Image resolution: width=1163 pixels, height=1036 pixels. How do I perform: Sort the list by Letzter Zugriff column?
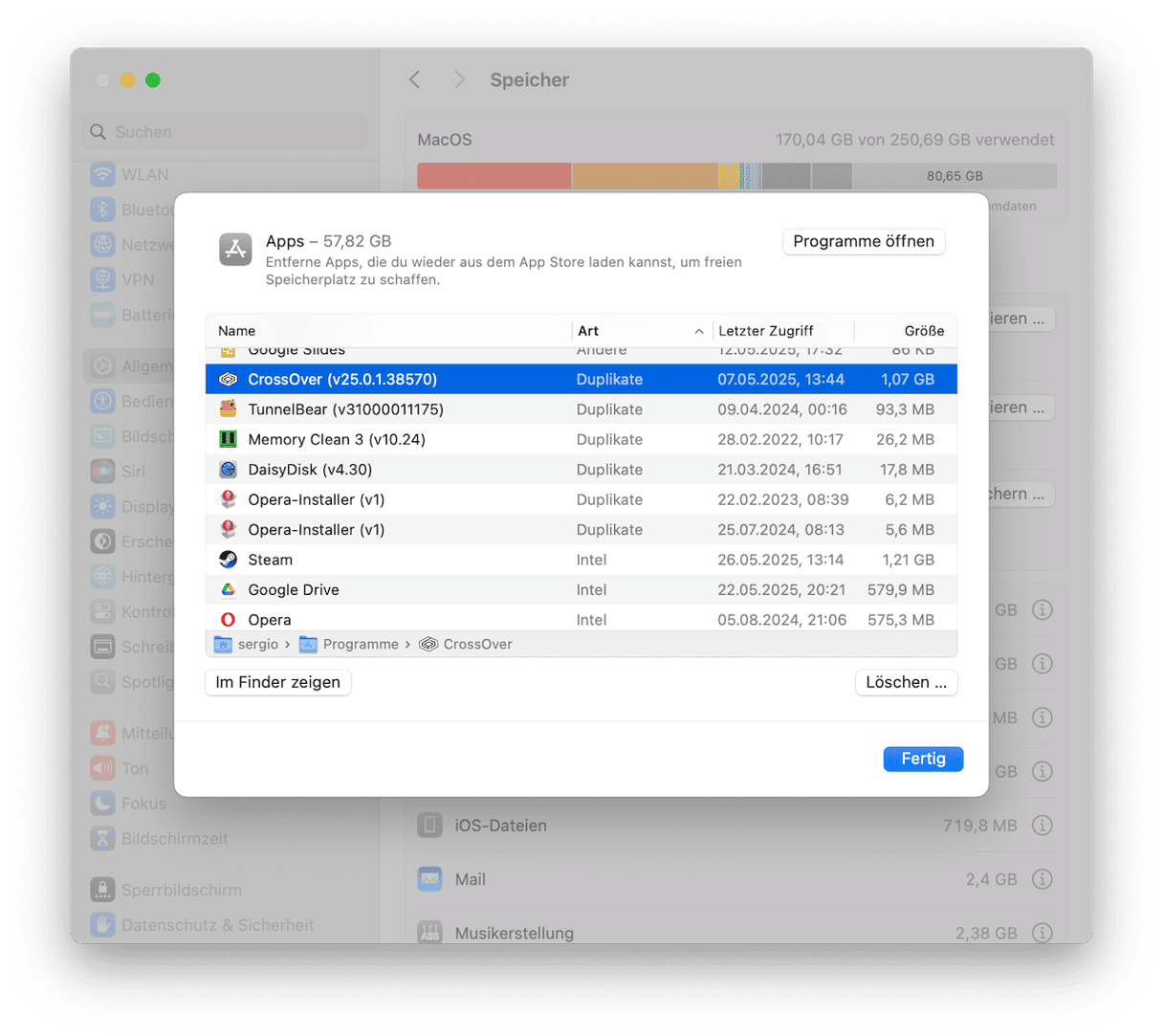(x=783, y=331)
